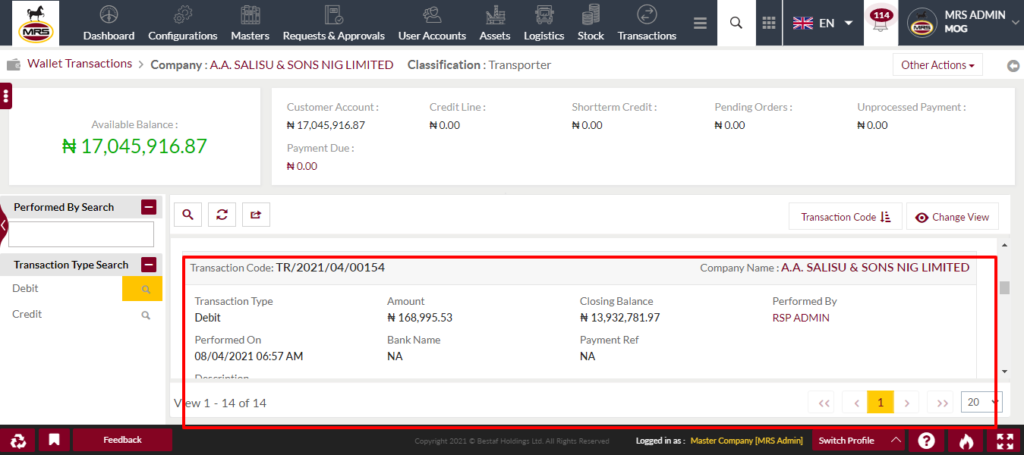Image resolution: width=1024 pixels, height=455 pixels.
Task: Collapse the Transaction Type Search section
Action: 149,264
